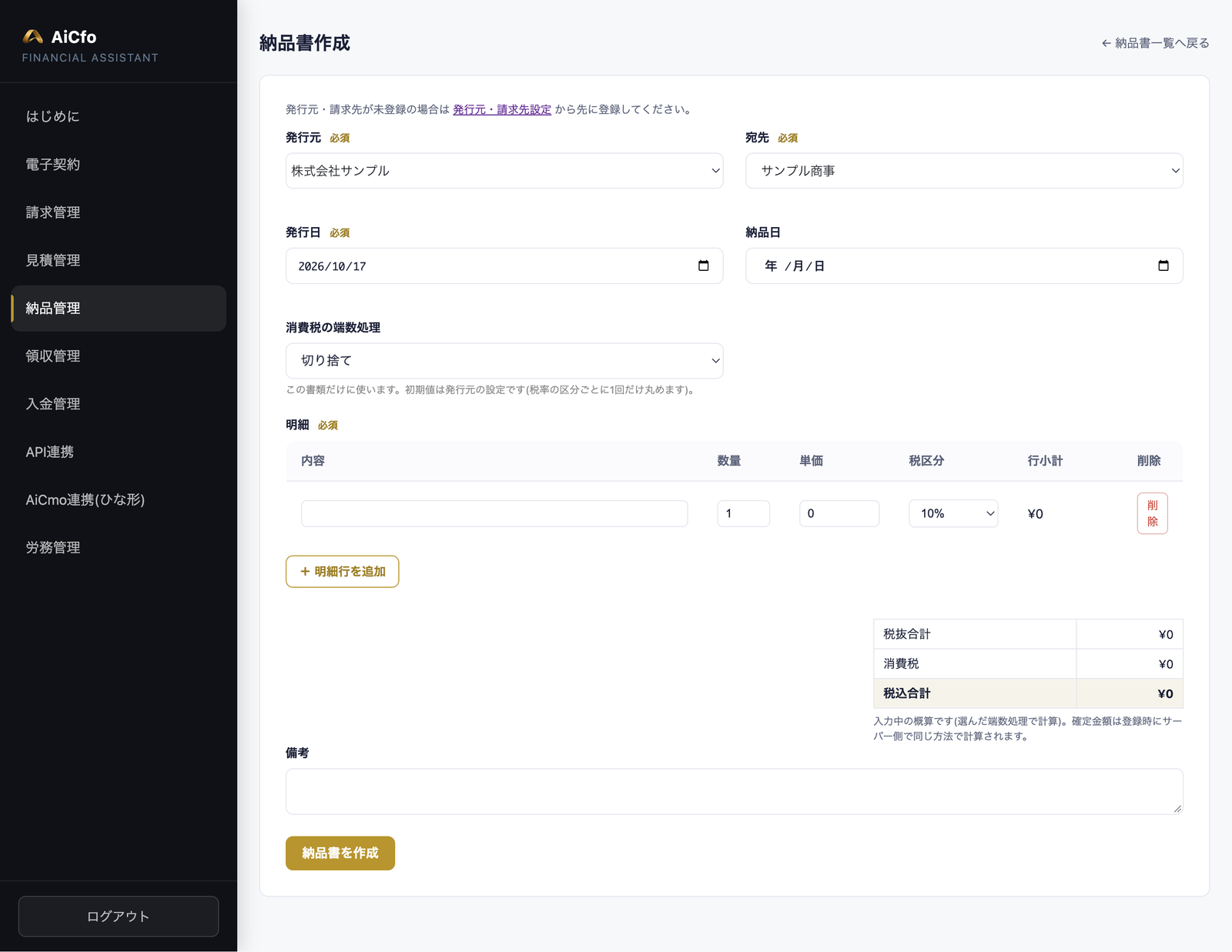The image size is (1232, 952).
Task: Click the 税抜合計 label
Action: point(907,634)
